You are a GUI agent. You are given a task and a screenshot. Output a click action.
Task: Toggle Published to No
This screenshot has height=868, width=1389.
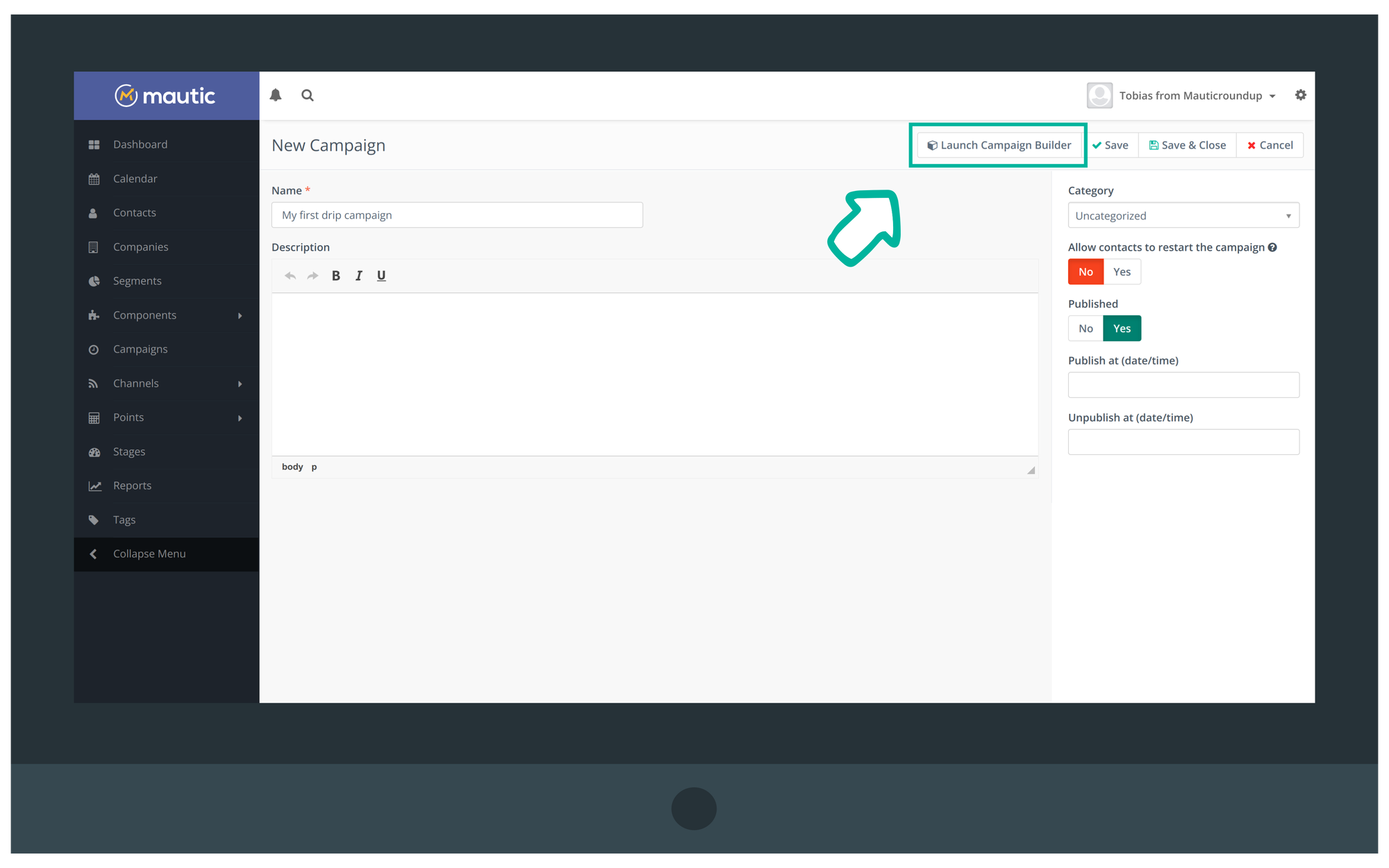point(1085,327)
